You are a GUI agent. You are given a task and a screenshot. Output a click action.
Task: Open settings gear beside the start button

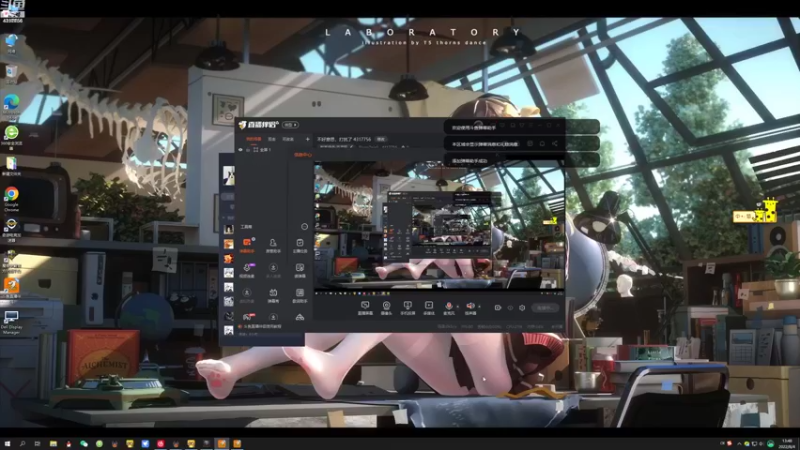pos(522,308)
